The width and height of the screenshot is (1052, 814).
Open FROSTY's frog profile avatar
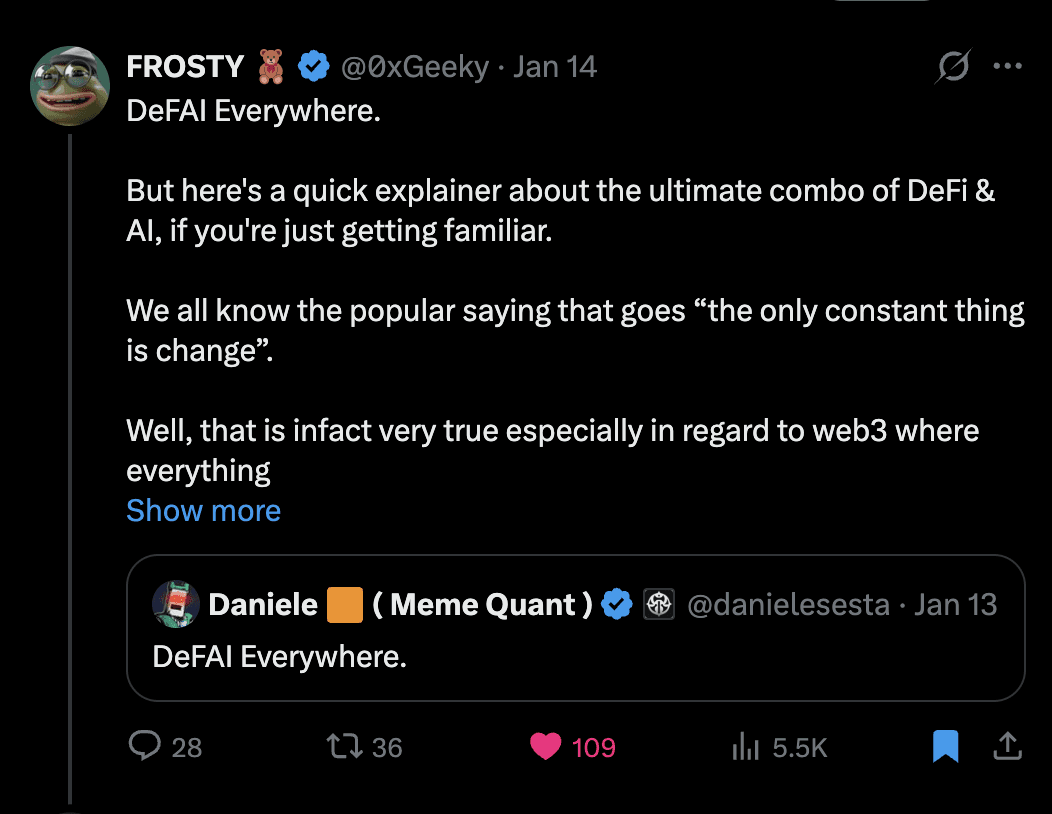point(70,85)
